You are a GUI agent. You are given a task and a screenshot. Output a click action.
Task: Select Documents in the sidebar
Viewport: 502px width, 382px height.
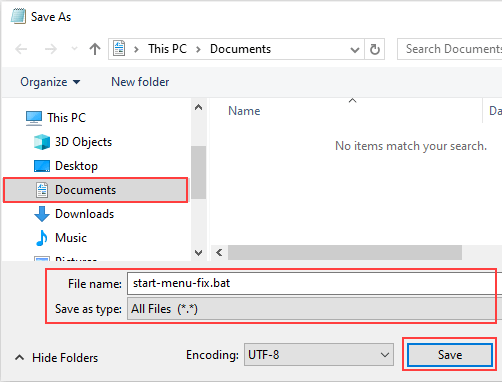tap(95, 190)
